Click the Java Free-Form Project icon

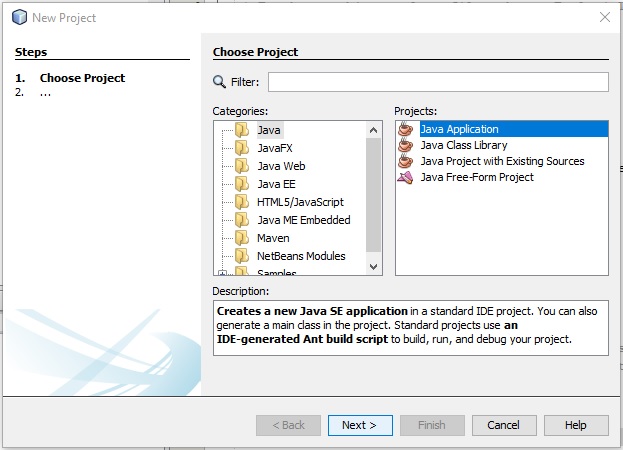[x=406, y=177]
